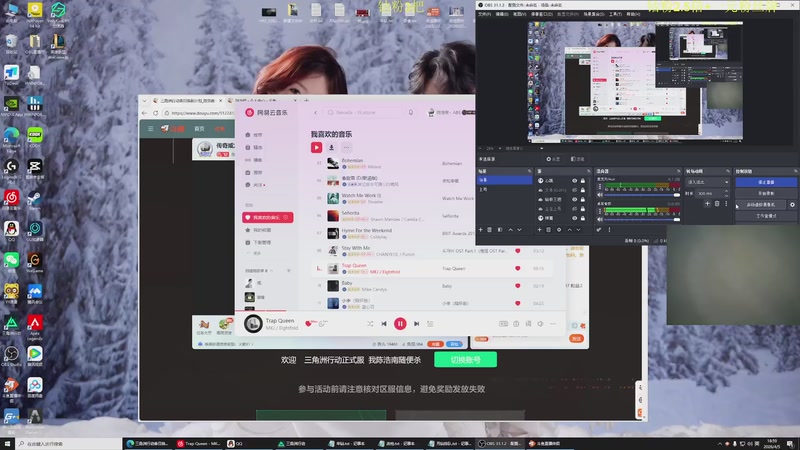The image size is (800, 450).
Task: Click the voice search microphone in NetEase Music
Action: 411,112
